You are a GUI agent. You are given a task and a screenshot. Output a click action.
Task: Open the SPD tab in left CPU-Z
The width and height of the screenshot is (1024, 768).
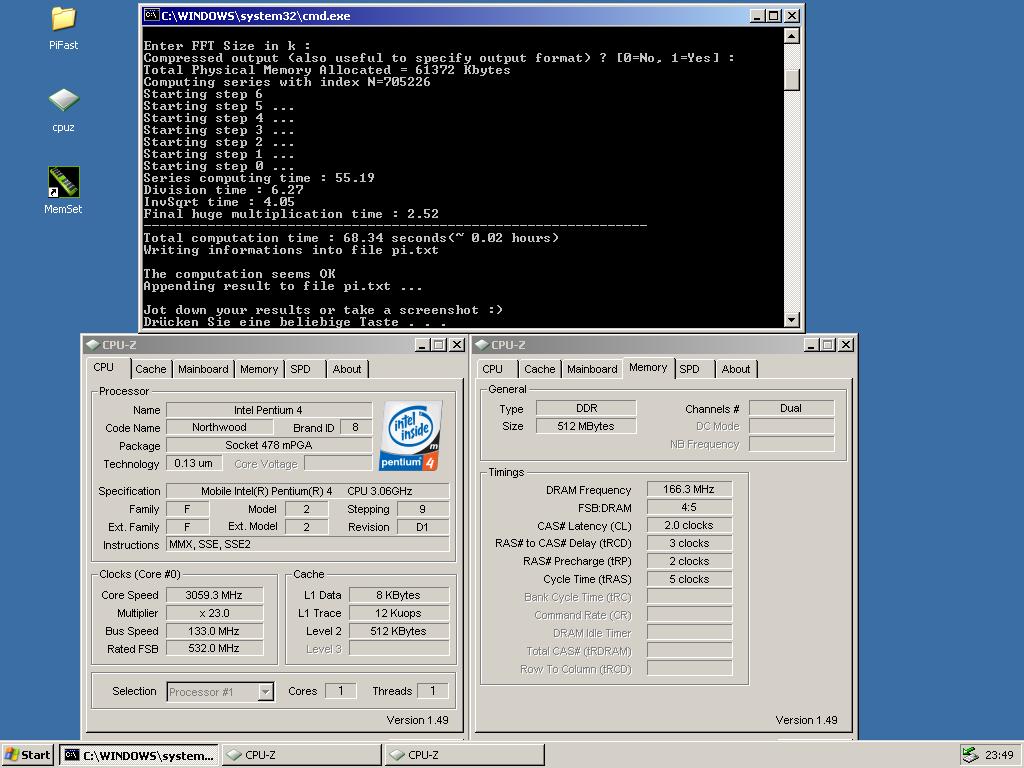tap(300, 369)
